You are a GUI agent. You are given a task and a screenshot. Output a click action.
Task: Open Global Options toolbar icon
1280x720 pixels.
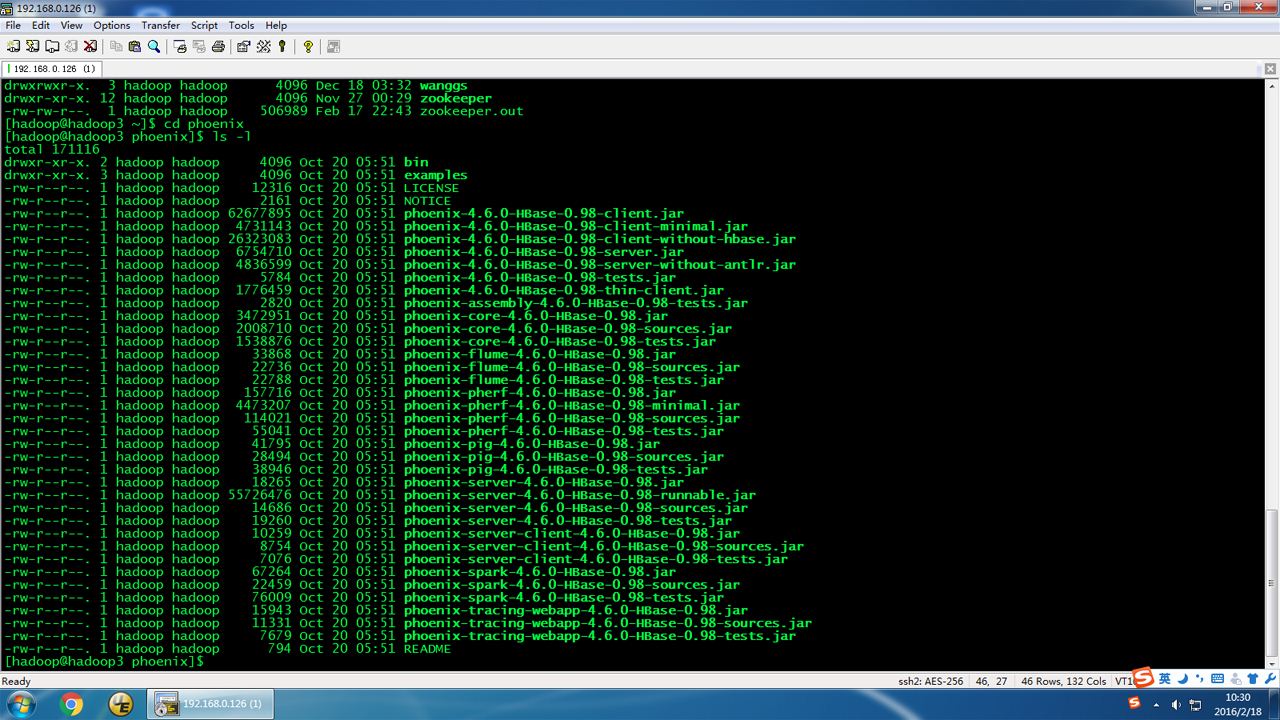click(x=263, y=46)
